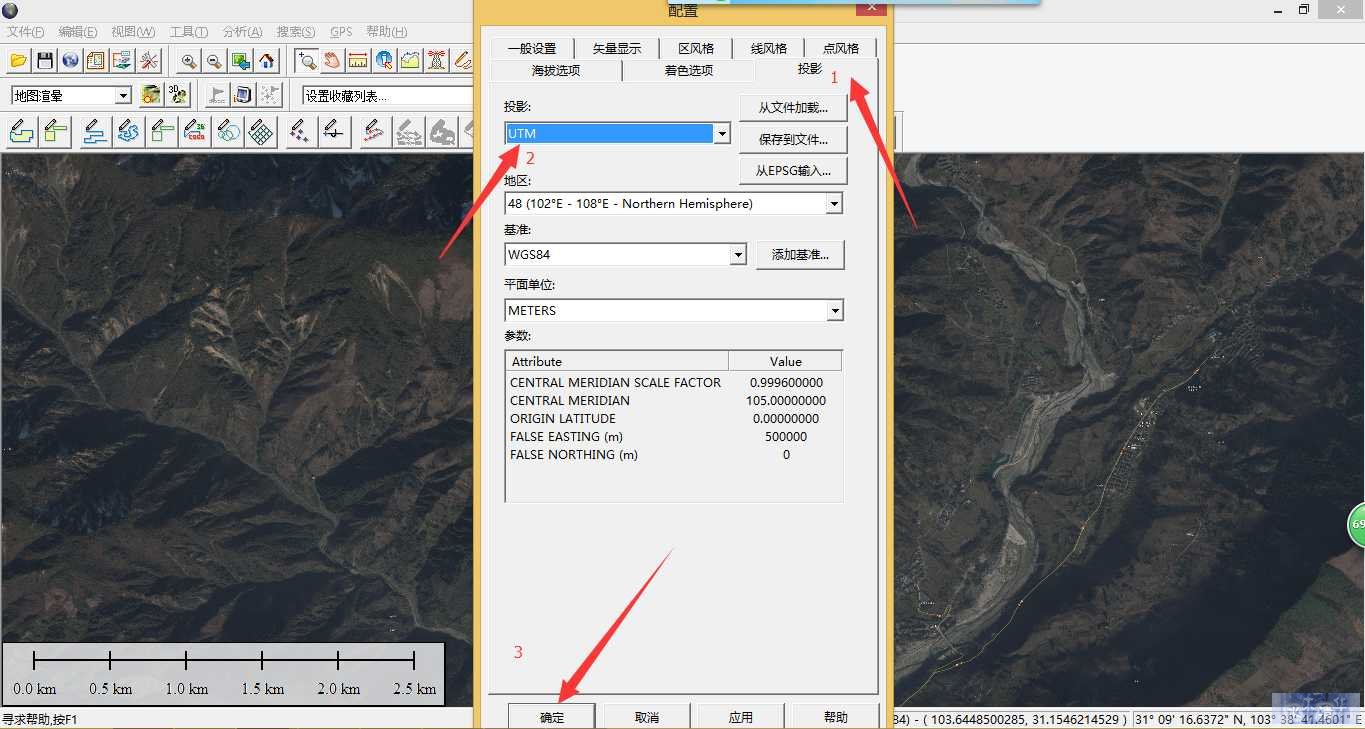Click the 从EPSG输入... button
The height and width of the screenshot is (729, 1365).
[793, 171]
